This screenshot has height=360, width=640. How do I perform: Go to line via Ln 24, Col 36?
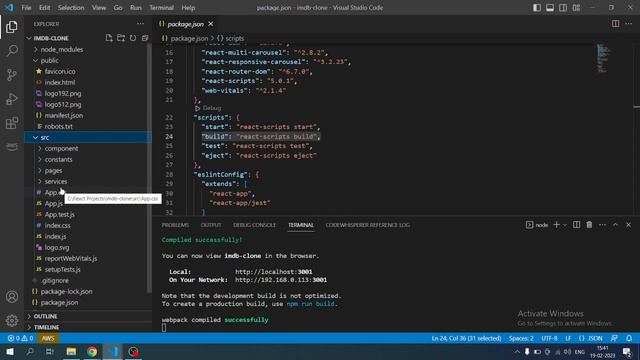pos(466,338)
